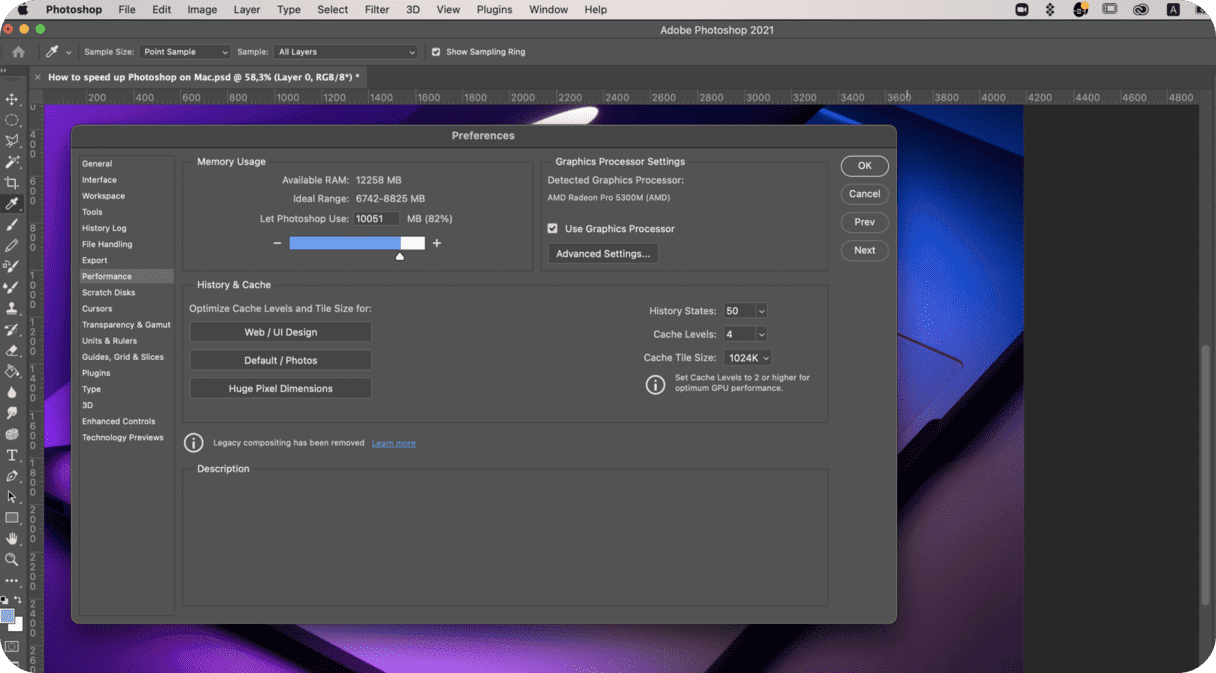Select the Path Selection arrow tool
1216x673 pixels.
click(12, 497)
